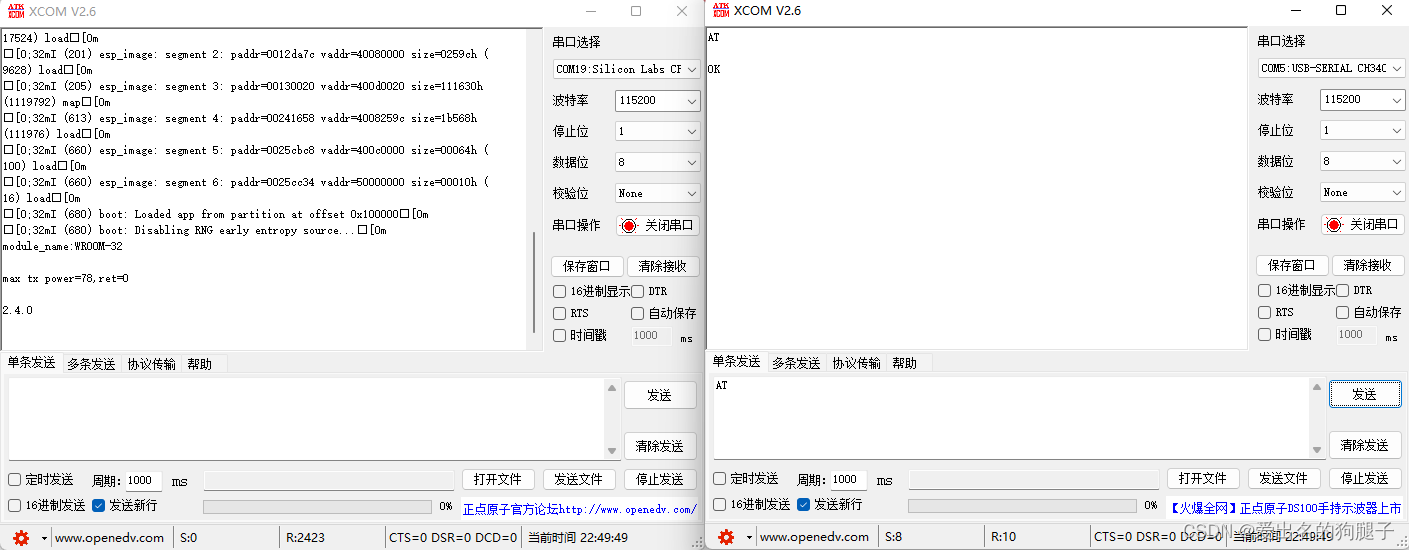This screenshot has width=1409, height=550.
Task: Toggle 自动保存 checkbox in right window
Action: coord(1343,312)
